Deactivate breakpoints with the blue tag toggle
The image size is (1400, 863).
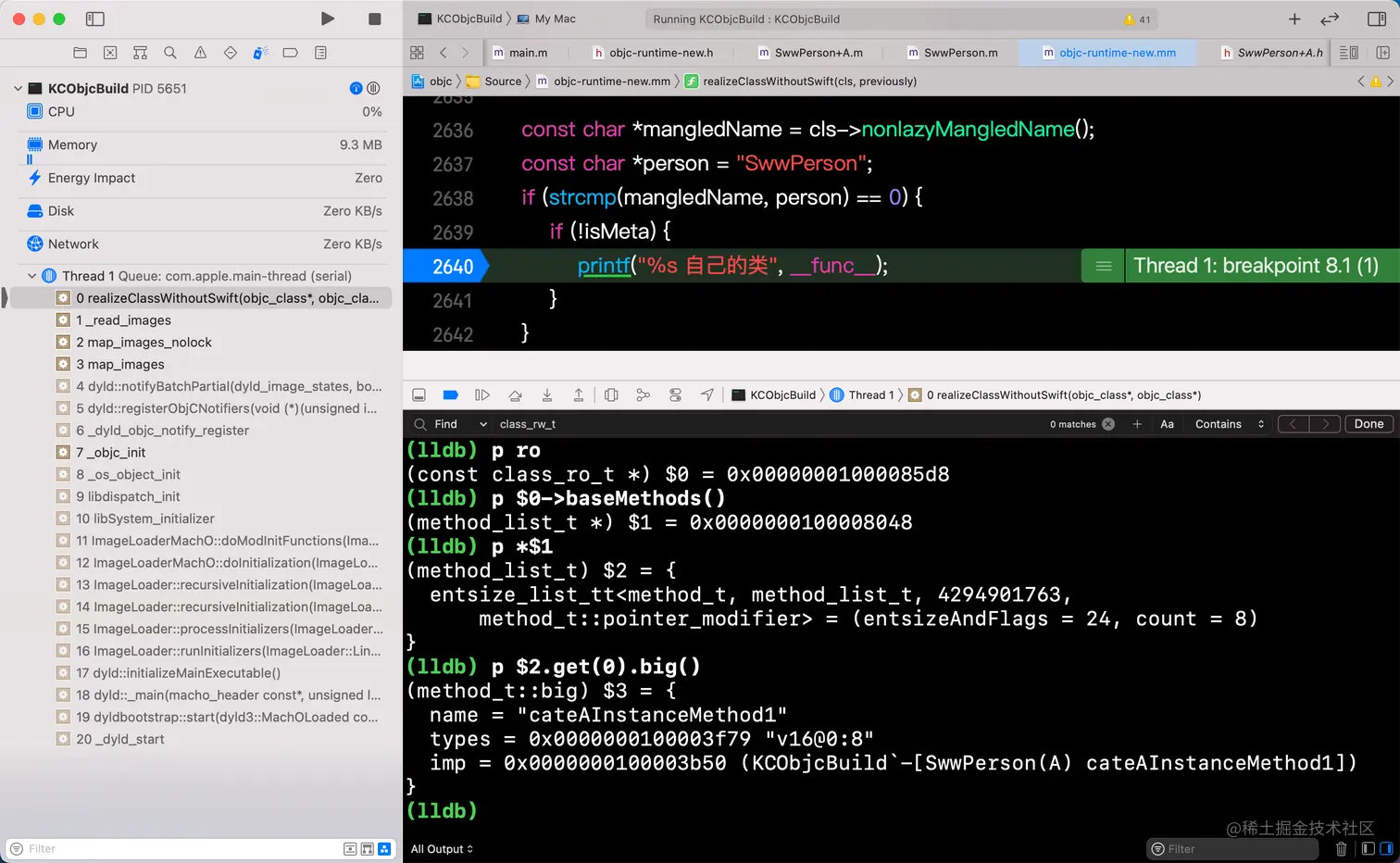[x=451, y=395]
